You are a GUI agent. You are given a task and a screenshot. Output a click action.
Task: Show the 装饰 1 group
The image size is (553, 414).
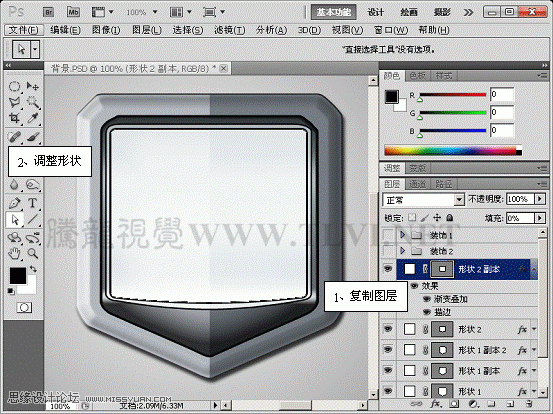[x=388, y=235]
